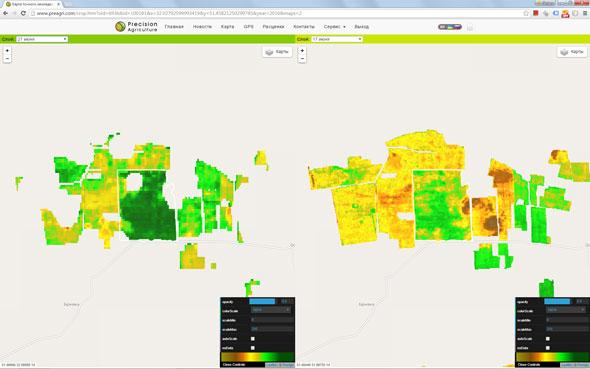This screenshot has width=590, height=369.
Task: Go back with the browser back arrow
Action: [5, 13]
